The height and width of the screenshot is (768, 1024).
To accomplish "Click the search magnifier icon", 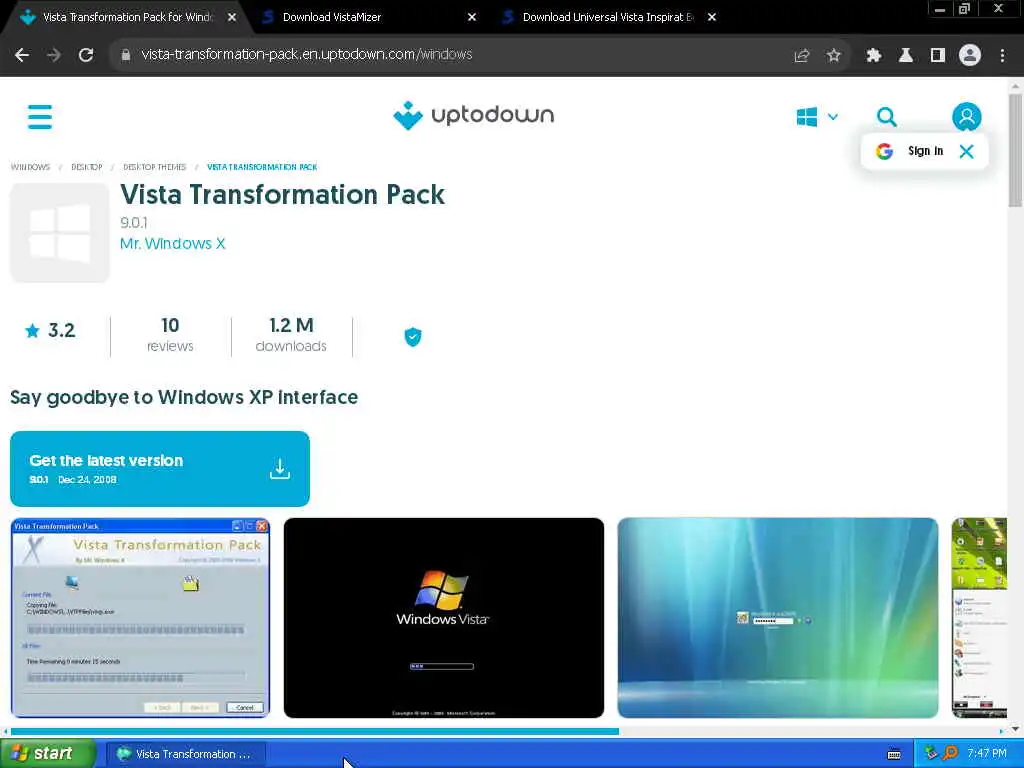I will [886, 117].
